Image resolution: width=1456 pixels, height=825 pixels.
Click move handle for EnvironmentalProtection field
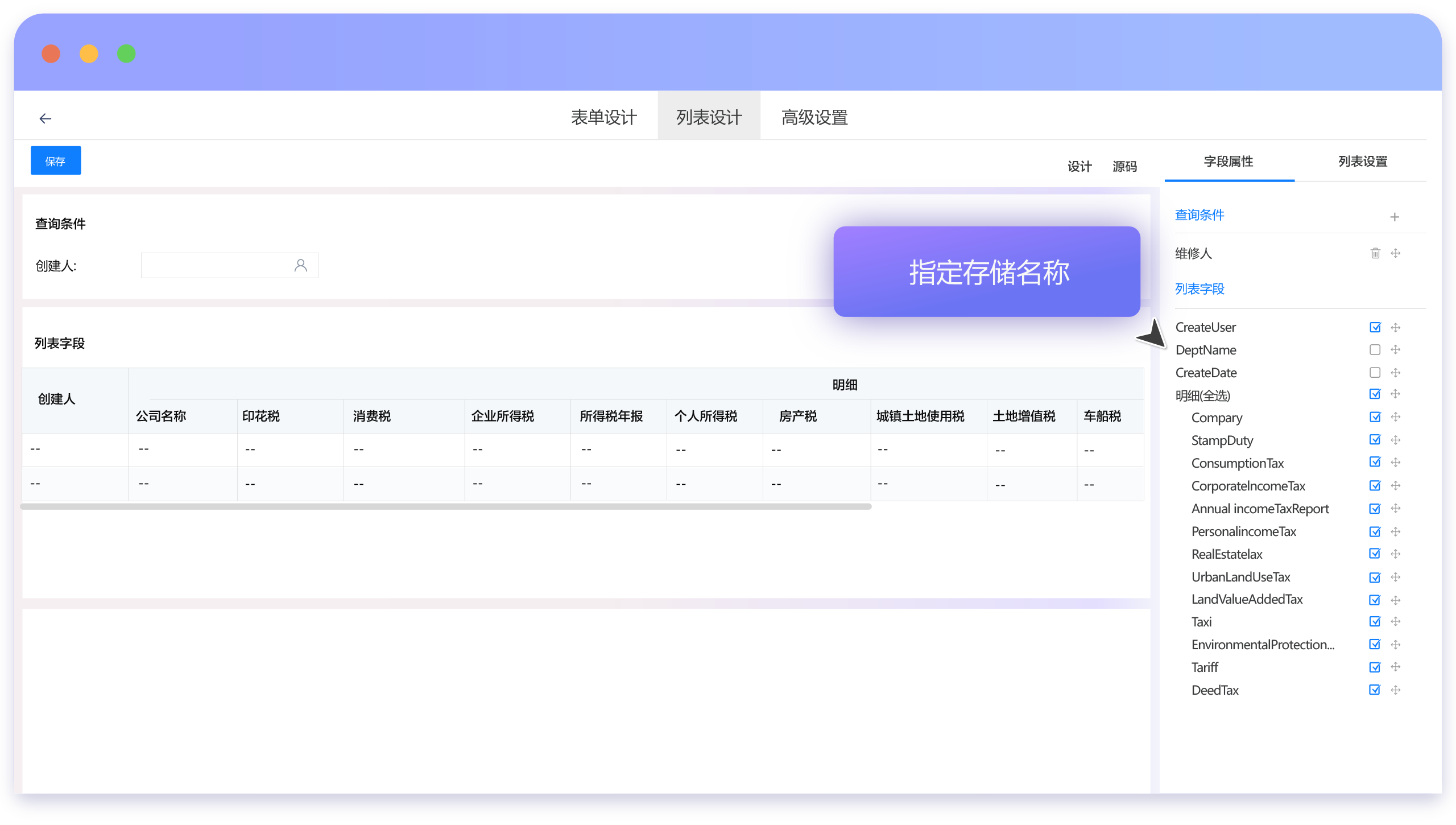1395,645
